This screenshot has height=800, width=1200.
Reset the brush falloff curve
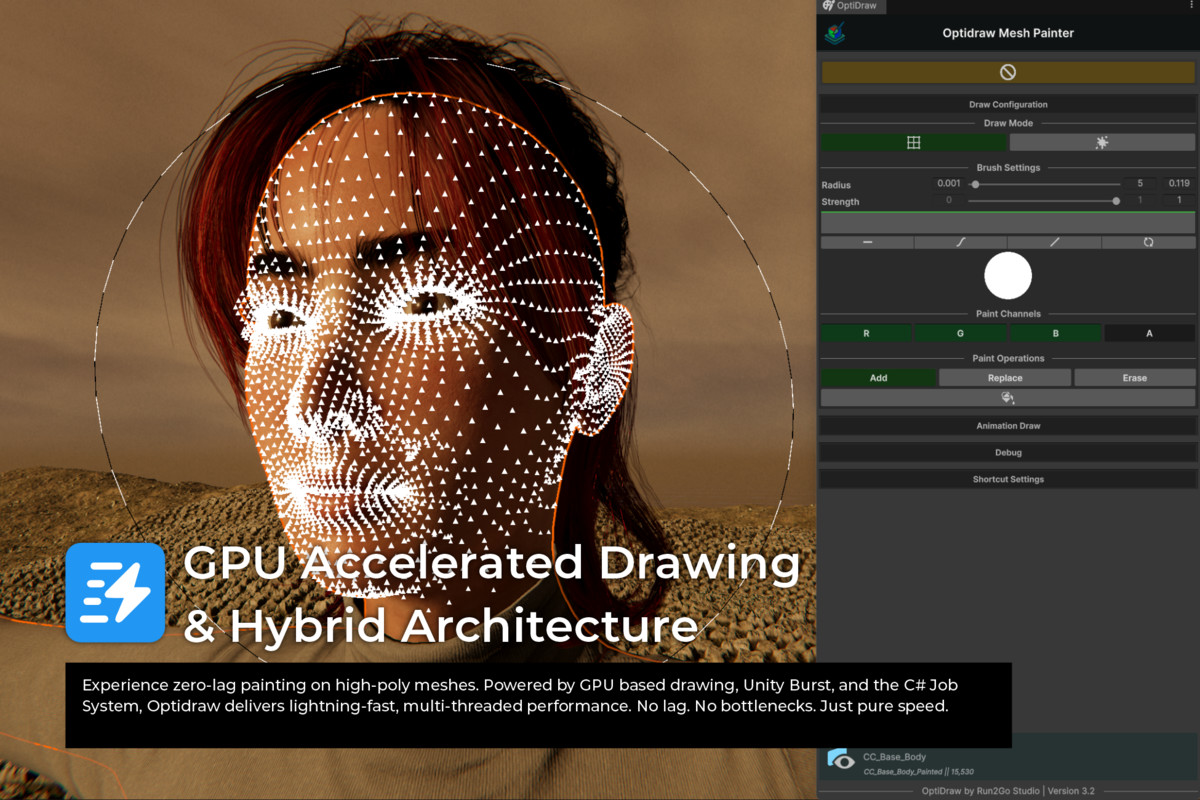pos(1148,242)
